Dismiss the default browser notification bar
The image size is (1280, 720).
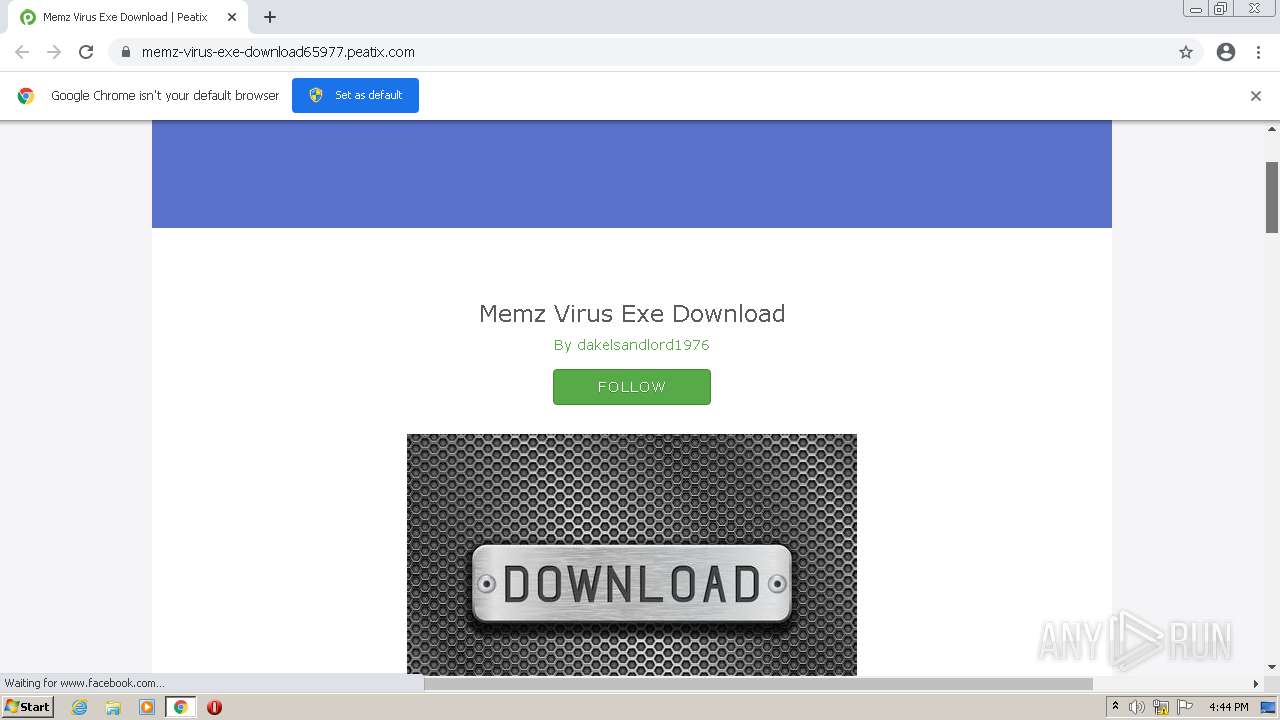(1256, 96)
